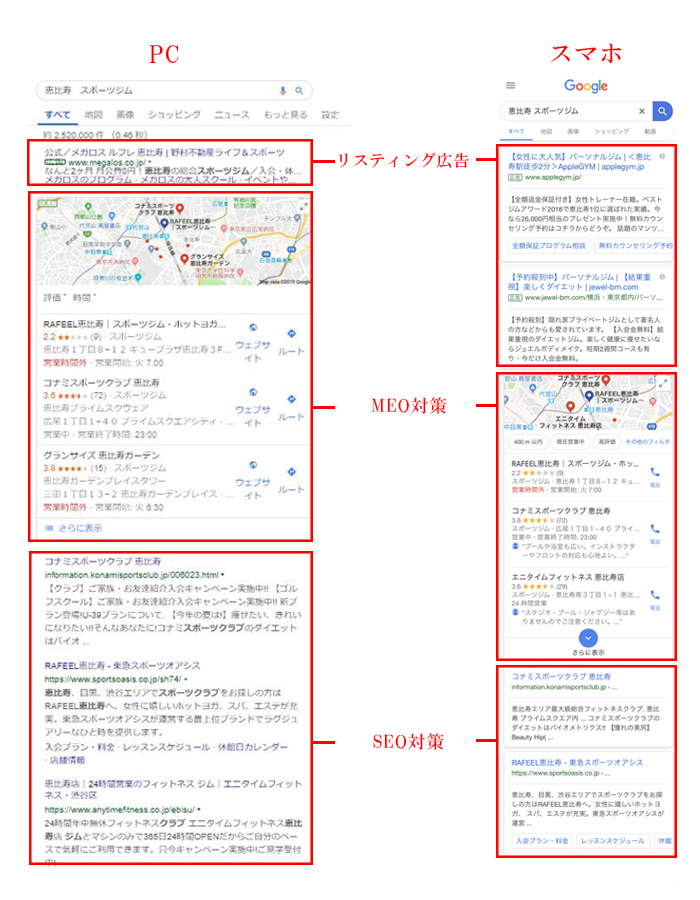Viewport: 700px width, 900px height.
Task: Click the magnifier icon in the PC search bar
Action: pos(299,91)
